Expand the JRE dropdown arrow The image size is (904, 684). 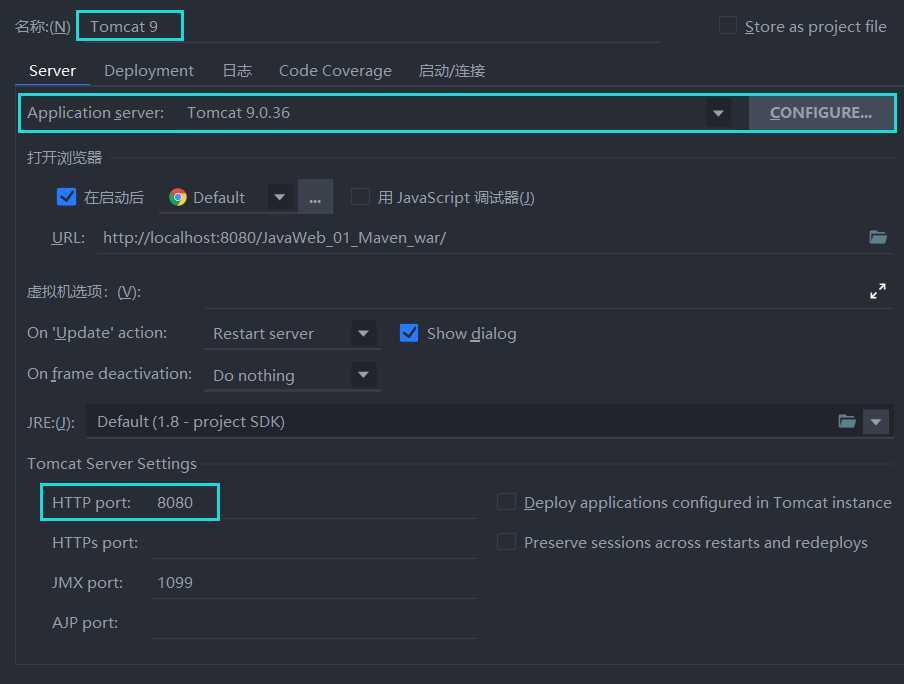point(876,422)
